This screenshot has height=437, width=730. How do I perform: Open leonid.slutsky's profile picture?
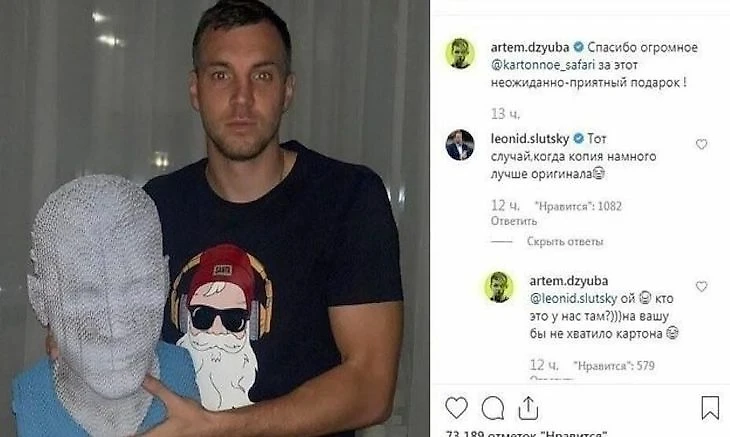(x=460, y=145)
